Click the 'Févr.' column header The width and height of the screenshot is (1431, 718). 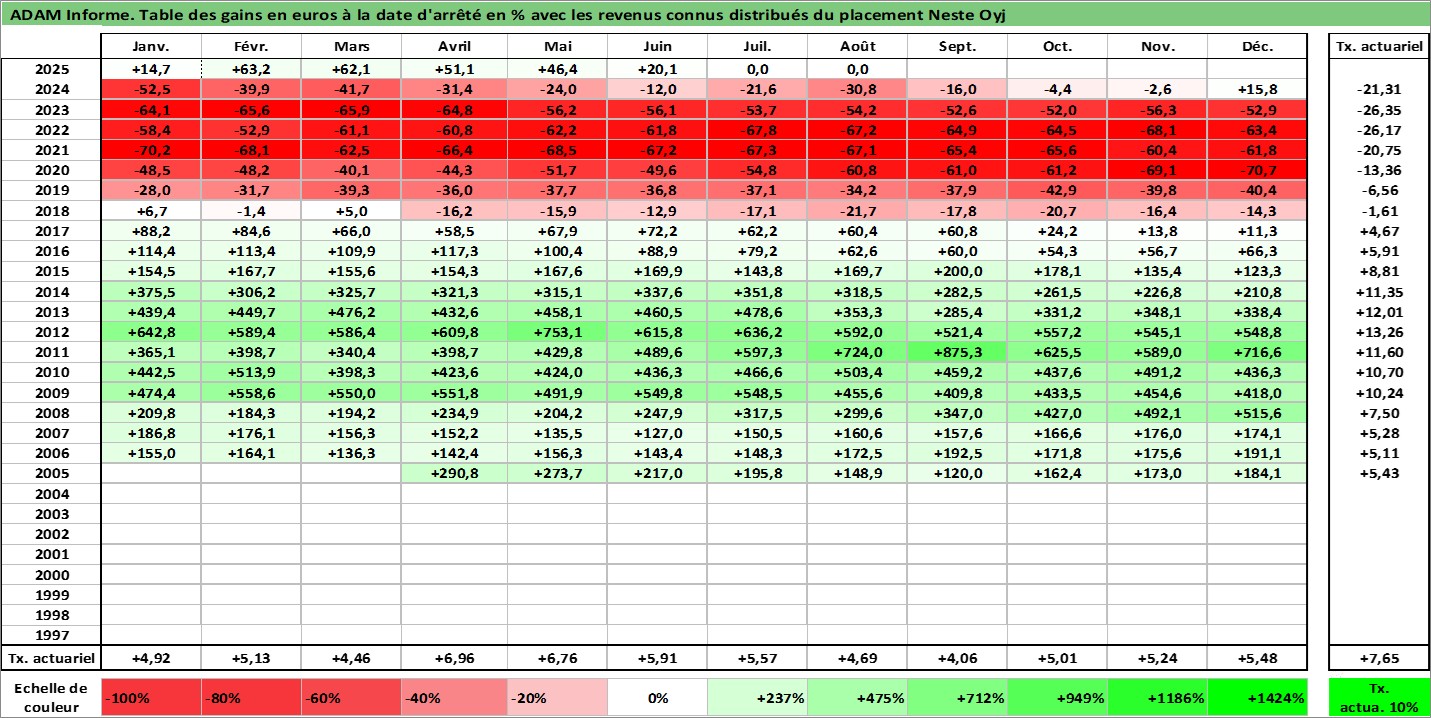pos(251,47)
